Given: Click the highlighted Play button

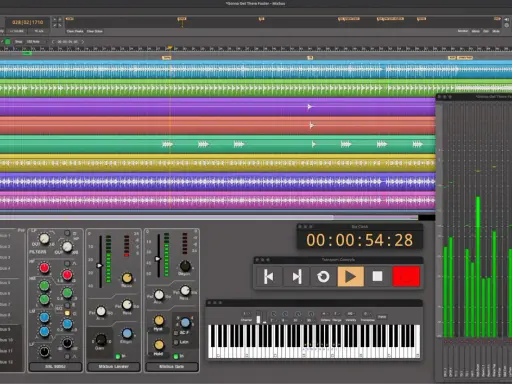Looking at the screenshot, I should [x=350, y=277].
